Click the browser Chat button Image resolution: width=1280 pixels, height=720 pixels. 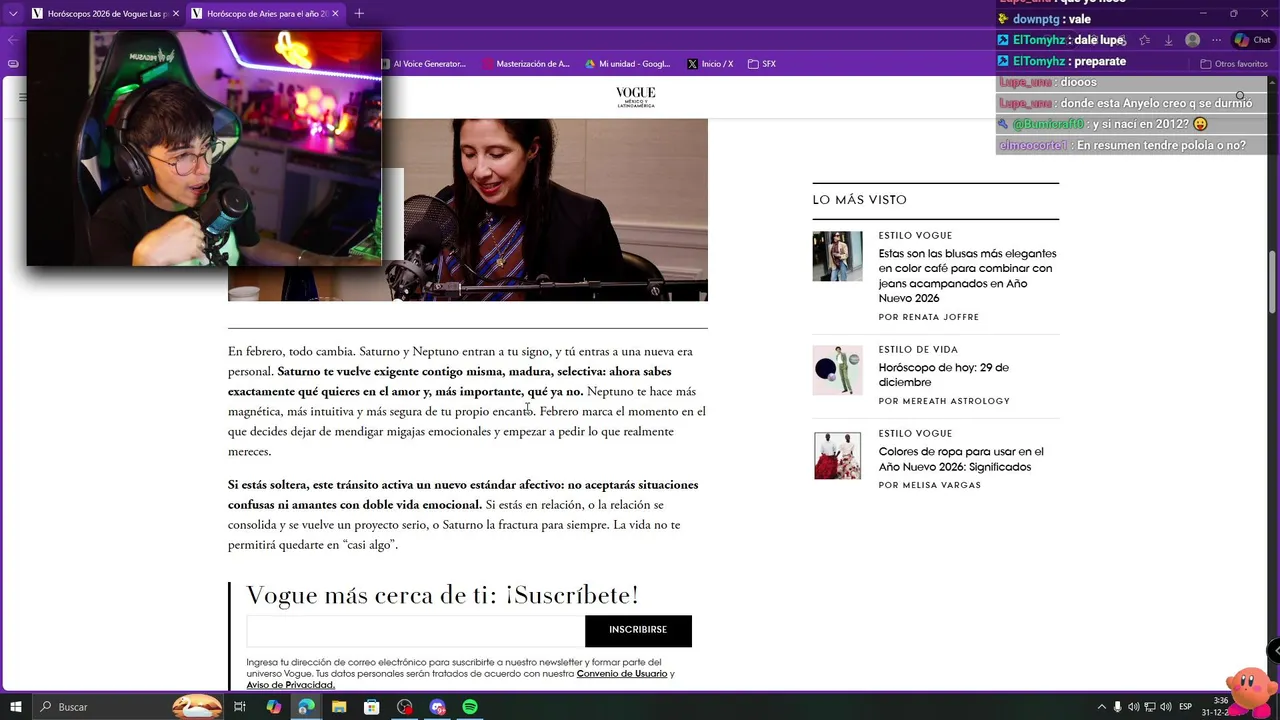pyautogui.click(x=1253, y=40)
